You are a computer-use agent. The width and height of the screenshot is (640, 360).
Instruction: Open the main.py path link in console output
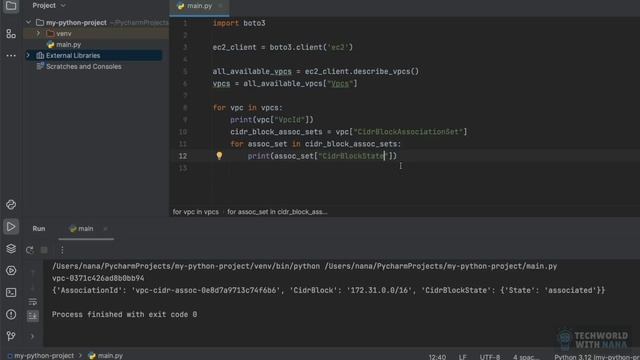(x=441, y=266)
